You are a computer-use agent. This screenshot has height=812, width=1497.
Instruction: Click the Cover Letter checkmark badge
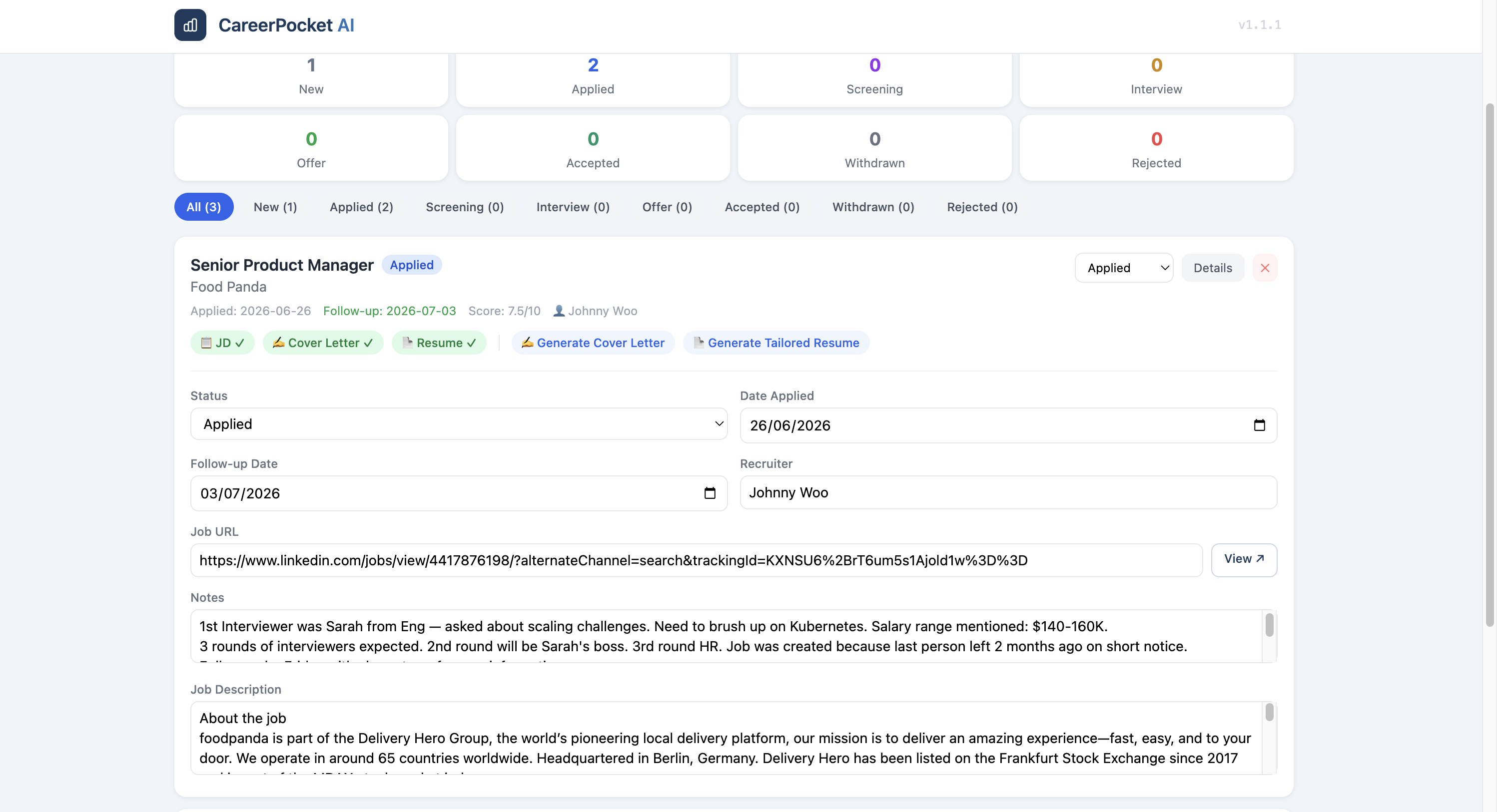323,343
